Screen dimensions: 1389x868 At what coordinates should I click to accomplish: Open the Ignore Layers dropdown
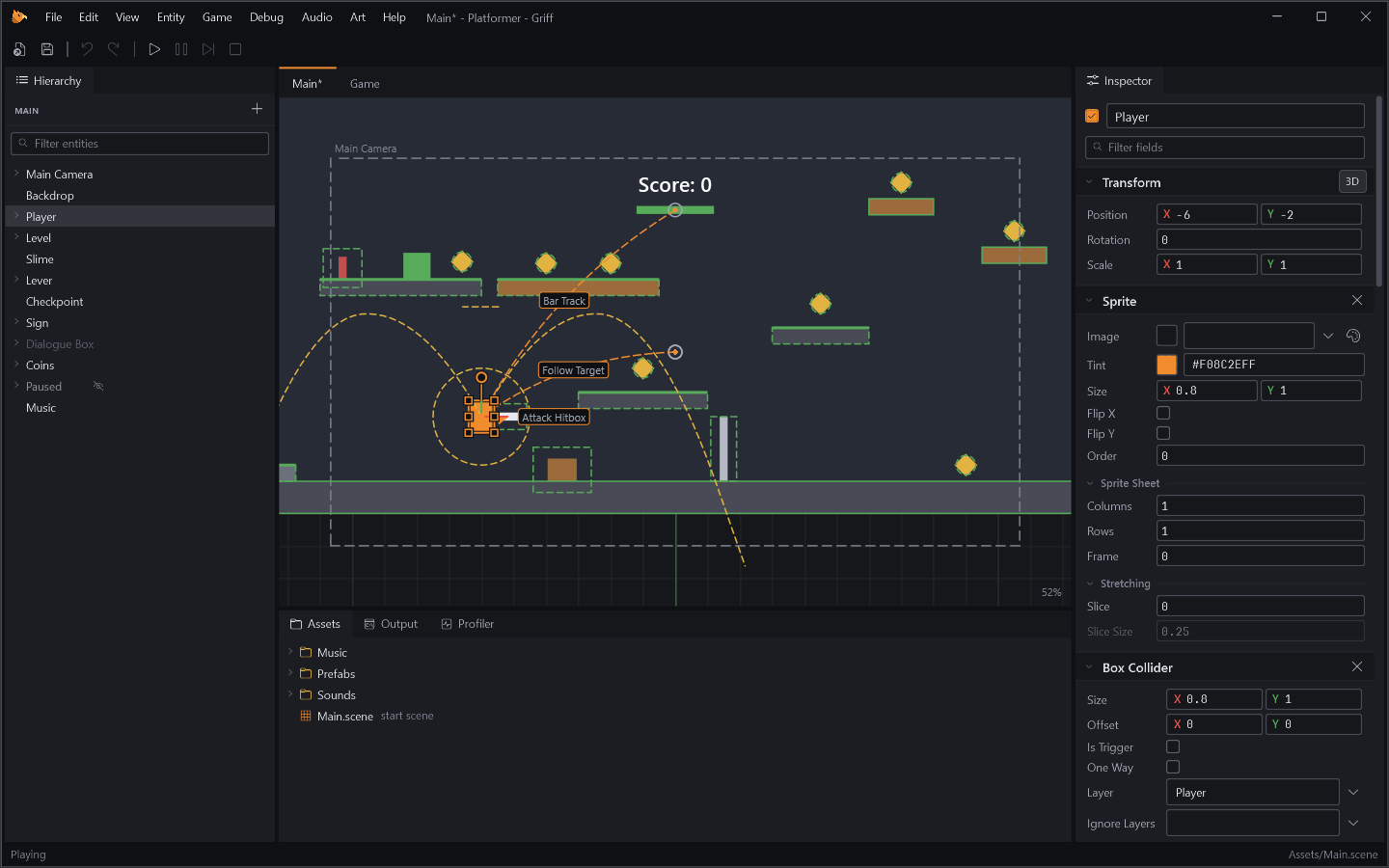[1353, 823]
